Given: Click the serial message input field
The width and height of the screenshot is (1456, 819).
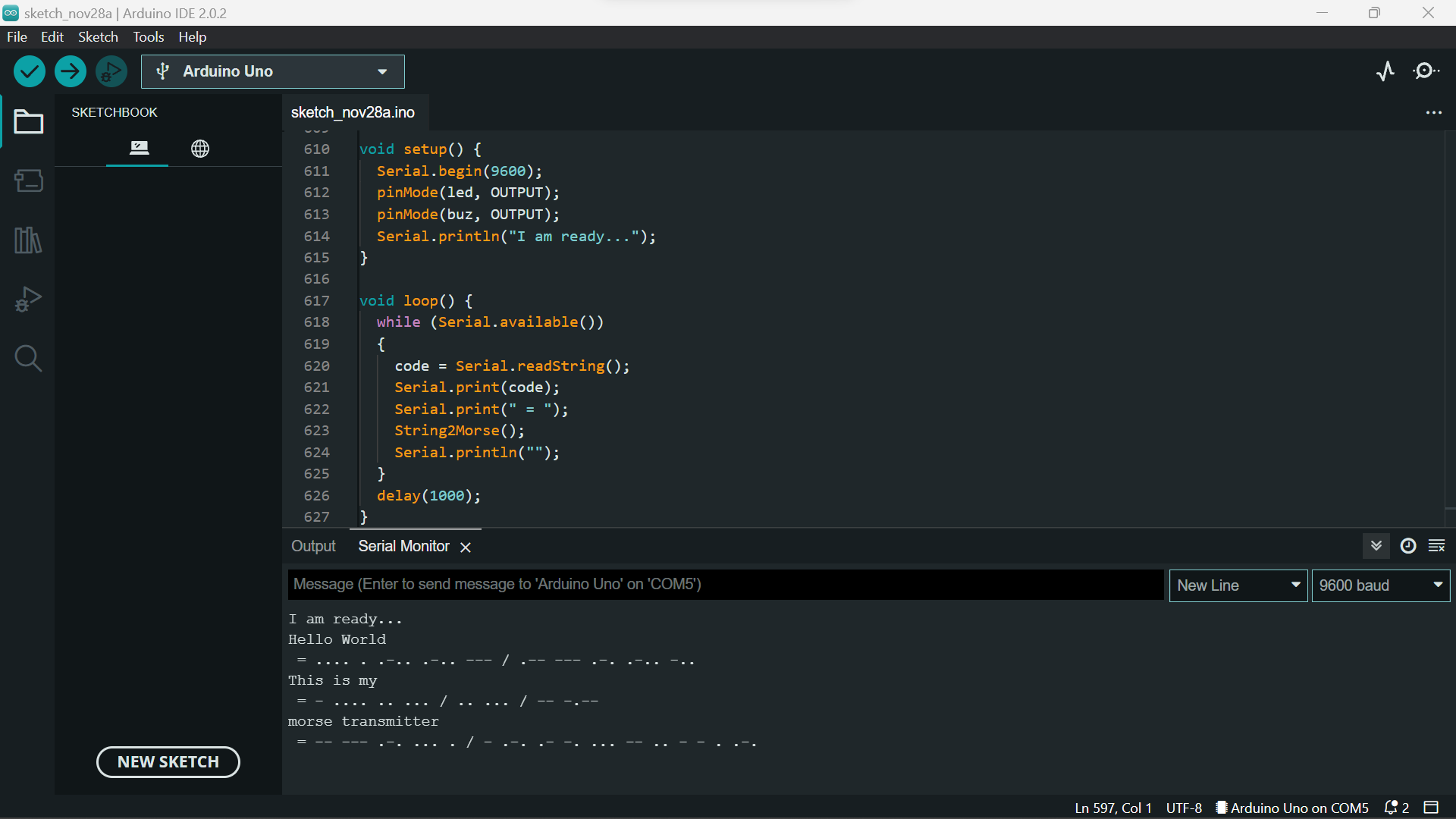Looking at the screenshot, I should [x=726, y=585].
